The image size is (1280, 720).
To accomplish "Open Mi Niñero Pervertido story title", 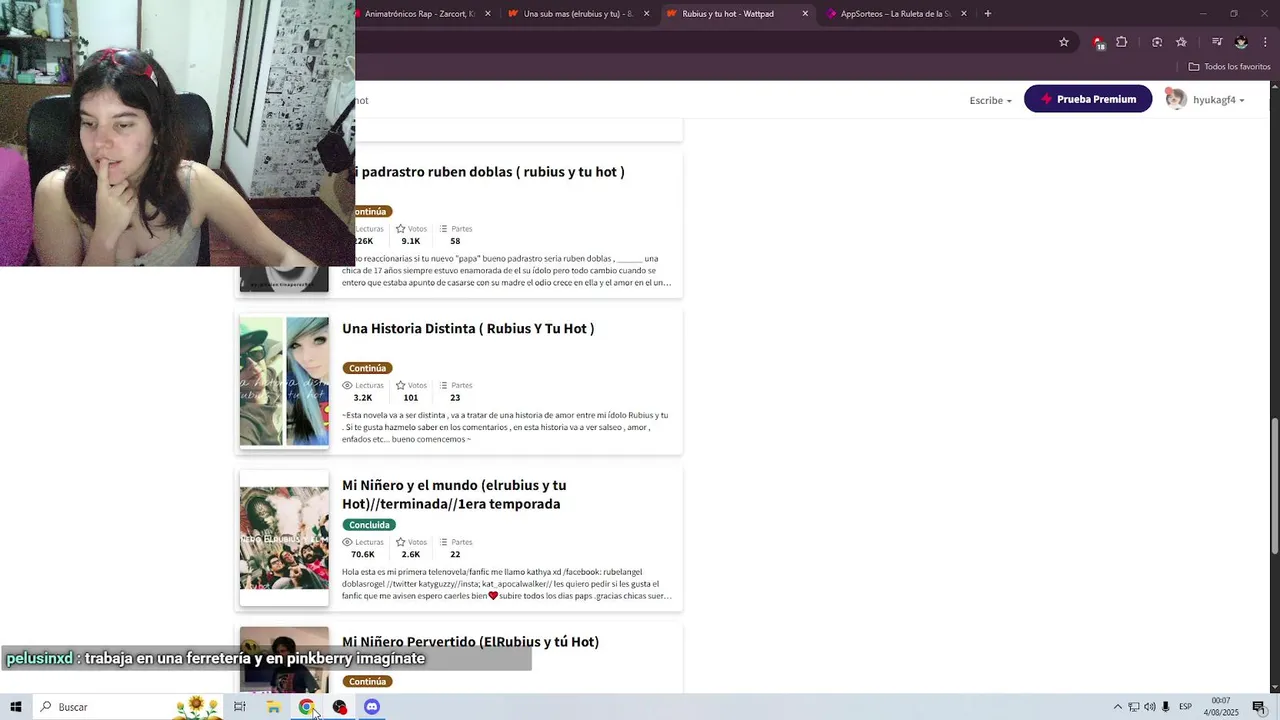I will coord(470,642).
